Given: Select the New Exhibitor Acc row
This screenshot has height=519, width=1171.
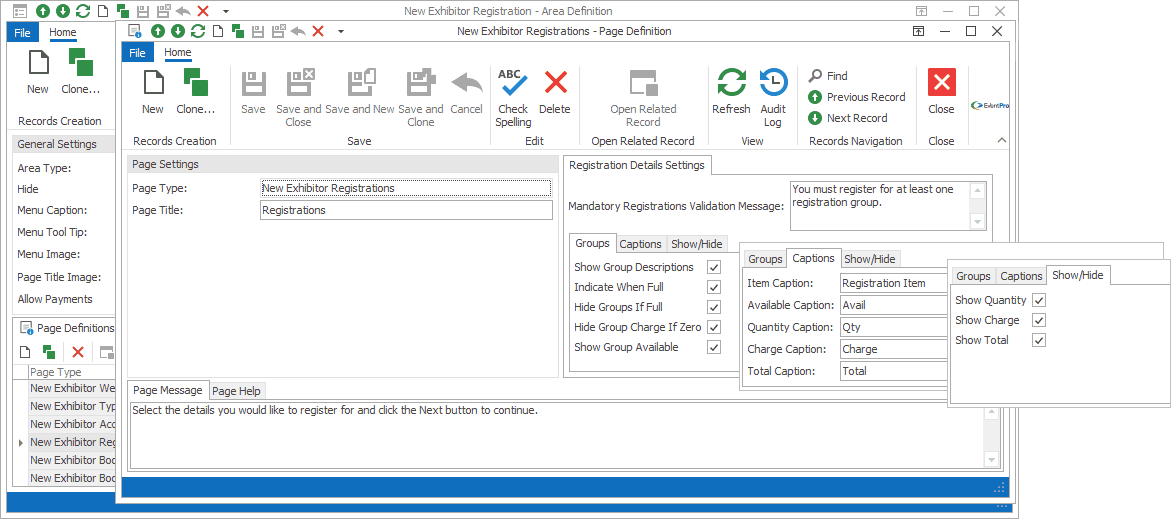Looking at the screenshot, I should (72, 424).
